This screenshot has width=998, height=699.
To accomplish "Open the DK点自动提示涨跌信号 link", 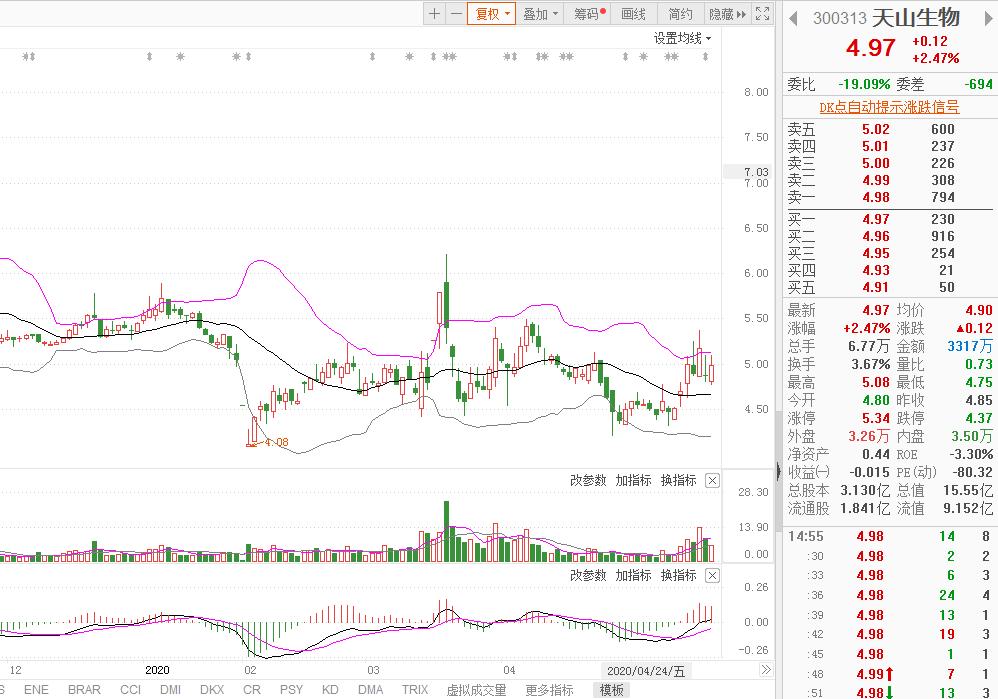I will [x=889, y=107].
